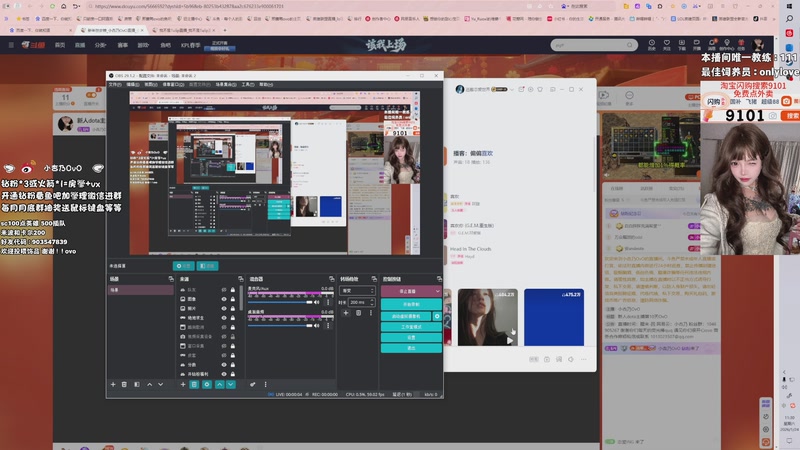The height and width of the screenshot is (450, 800).
Task: Click the Douyu header search field
Action: click(594, 45)
